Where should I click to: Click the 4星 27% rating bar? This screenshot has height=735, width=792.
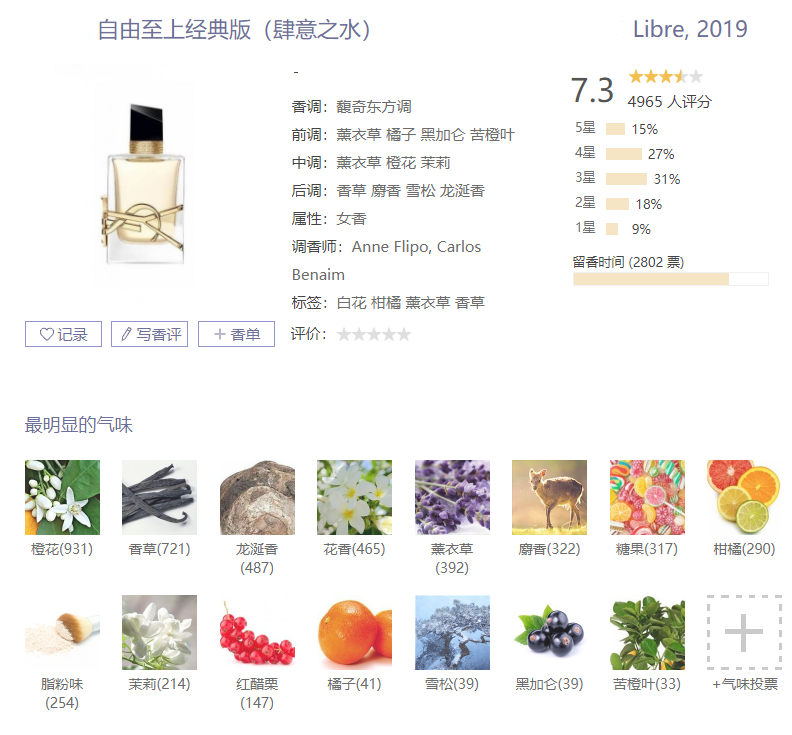pyautogui.click(x=624, y=154)
